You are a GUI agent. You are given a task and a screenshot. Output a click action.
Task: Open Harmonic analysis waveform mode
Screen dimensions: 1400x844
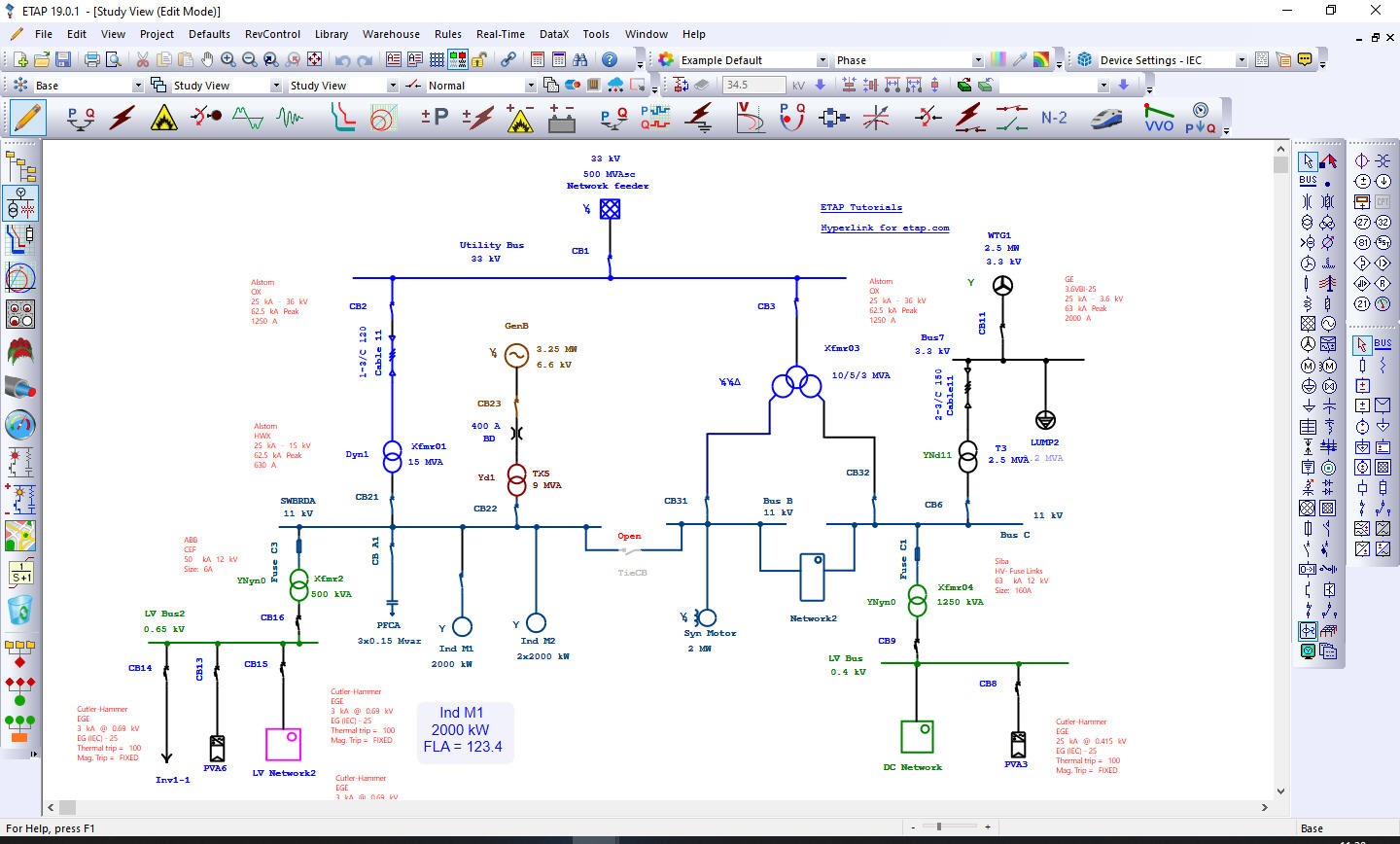248,118
